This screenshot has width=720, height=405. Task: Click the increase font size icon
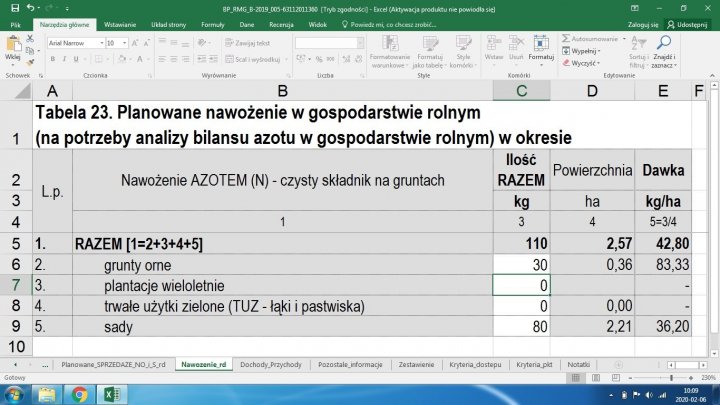point(135,43)
